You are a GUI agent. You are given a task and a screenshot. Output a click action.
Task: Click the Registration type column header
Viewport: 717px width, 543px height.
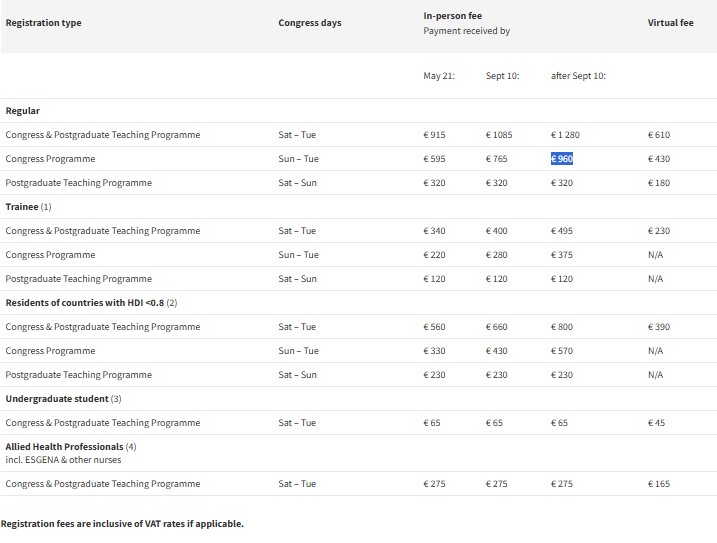click(43, 23)
